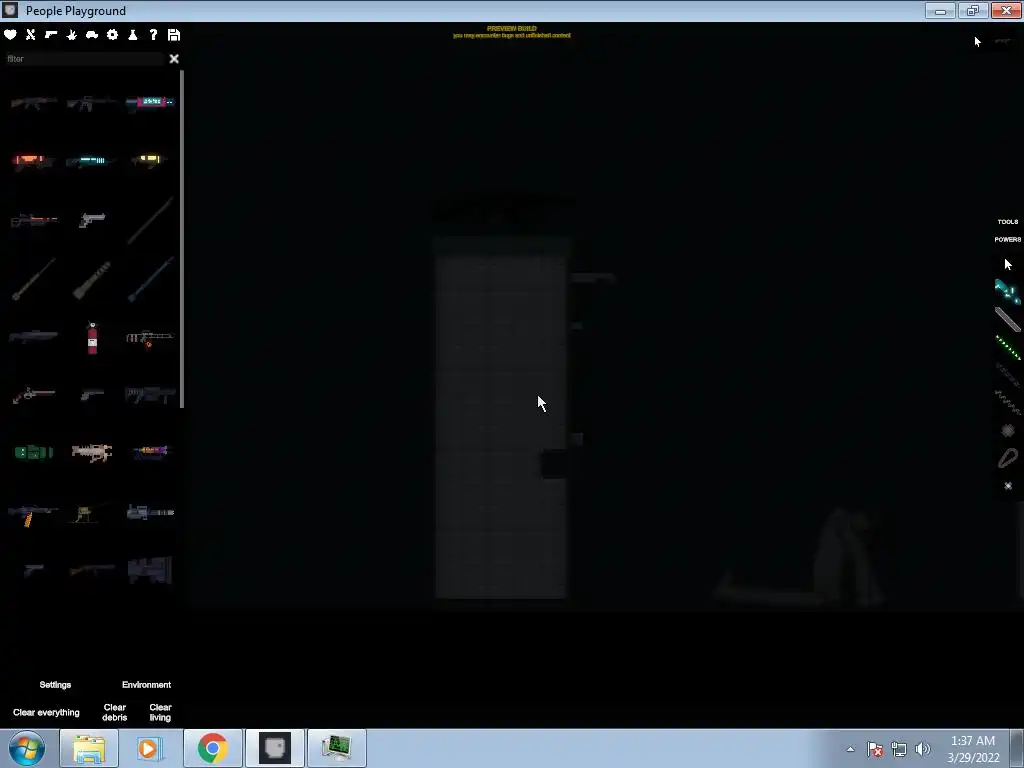
Task: Select the flintlock pistol item
Action: 34,394
